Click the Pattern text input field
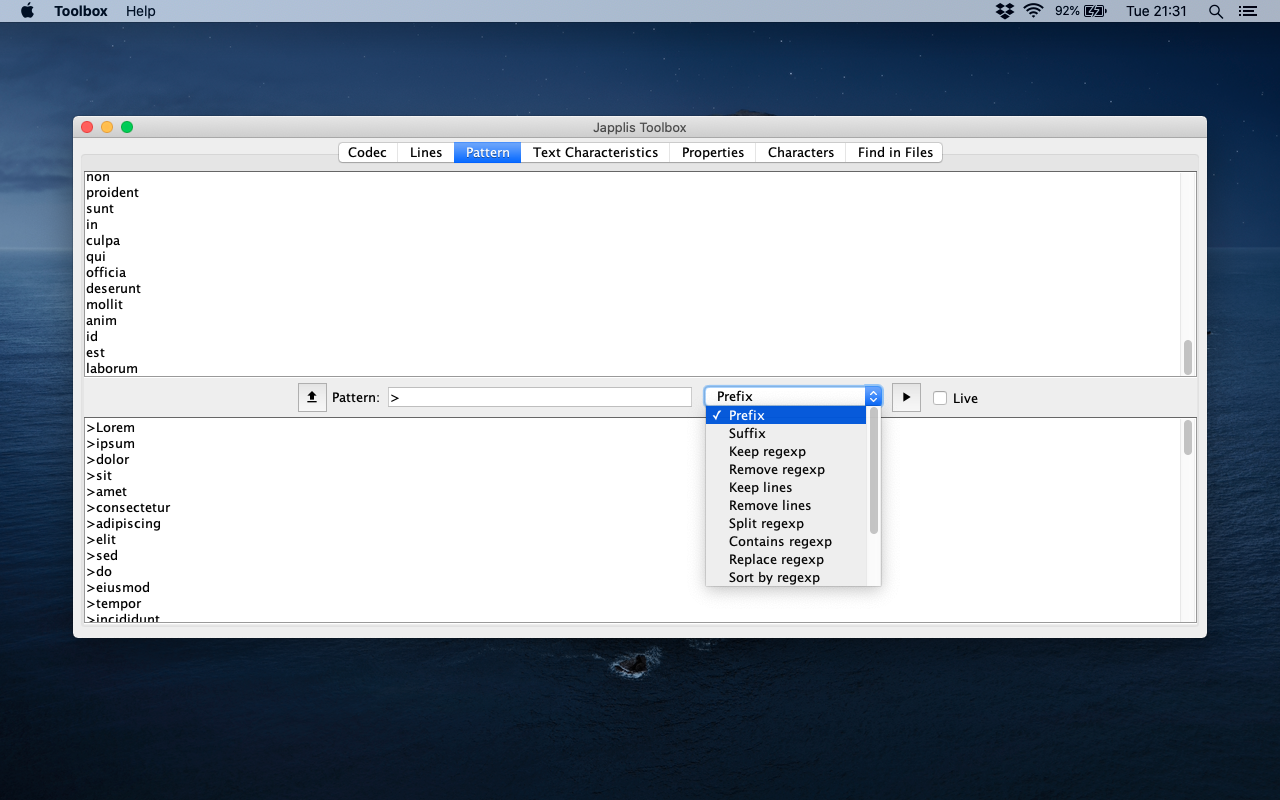Screen dimensions: 1280x800 540,397
